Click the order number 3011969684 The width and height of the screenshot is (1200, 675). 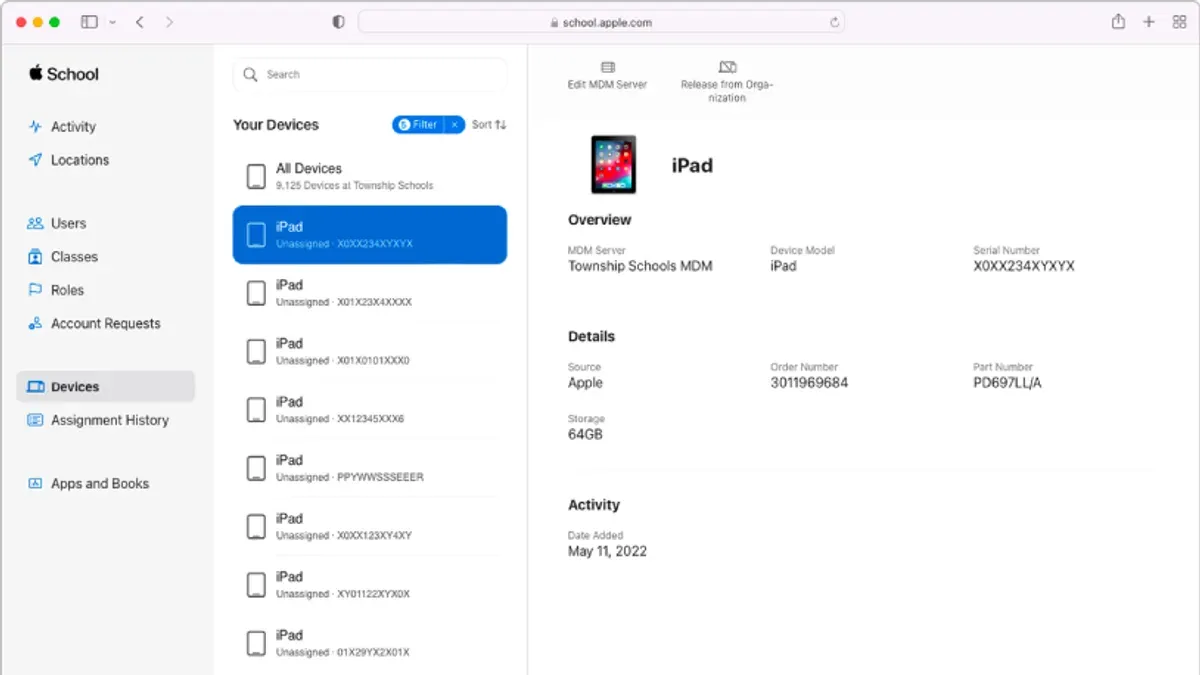(x=809, y=383)
